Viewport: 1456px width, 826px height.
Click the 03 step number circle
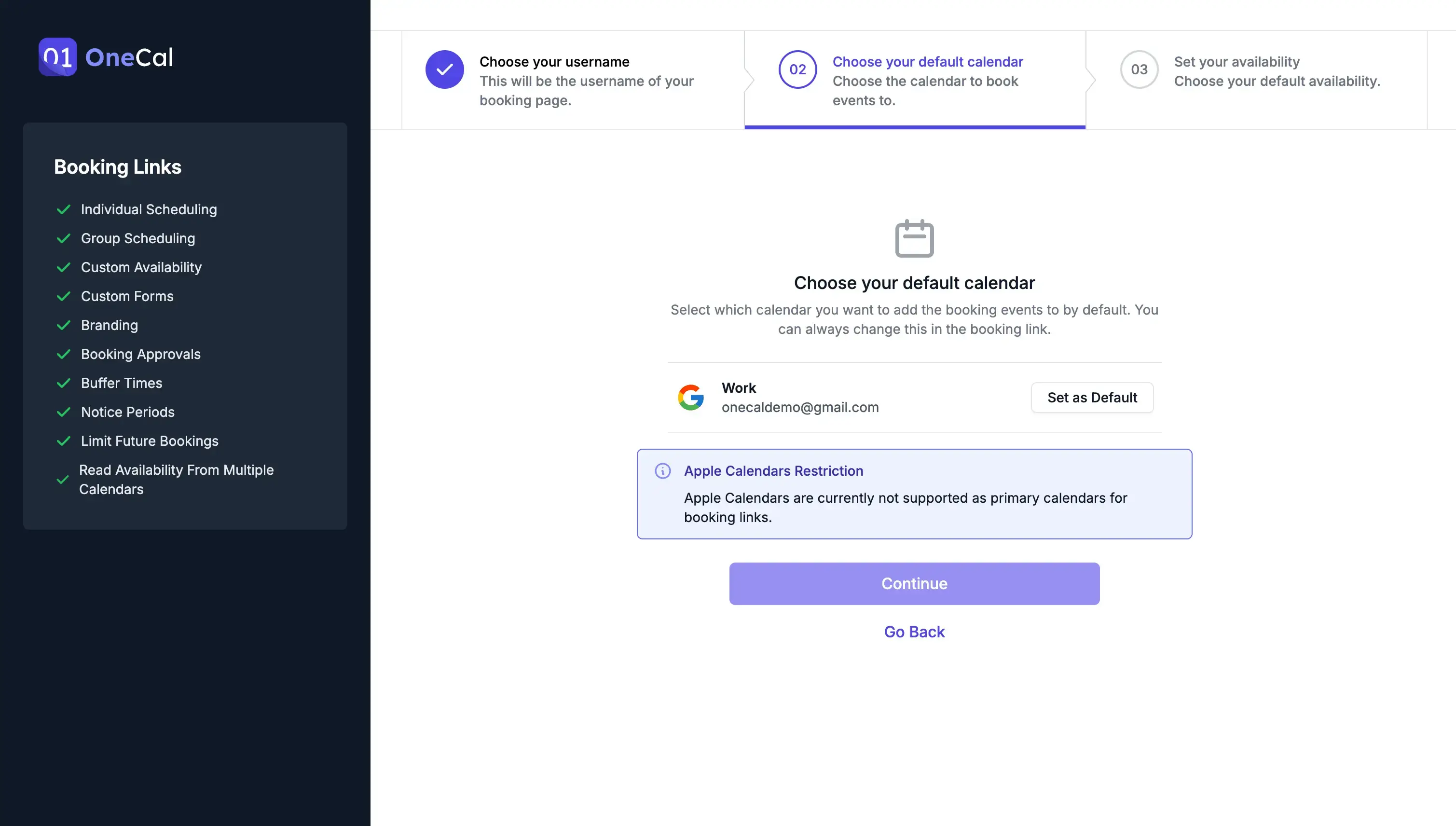point(1139,69)
